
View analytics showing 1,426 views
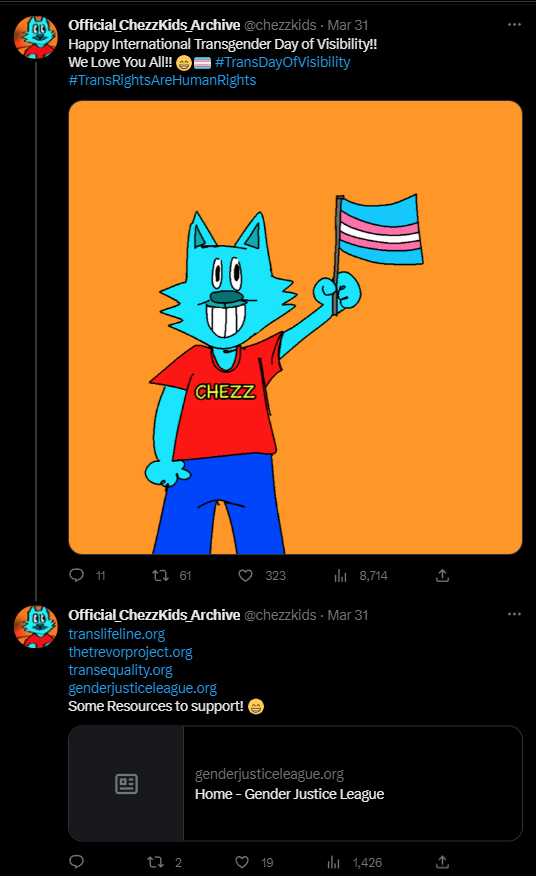click(x=334, y=862)
